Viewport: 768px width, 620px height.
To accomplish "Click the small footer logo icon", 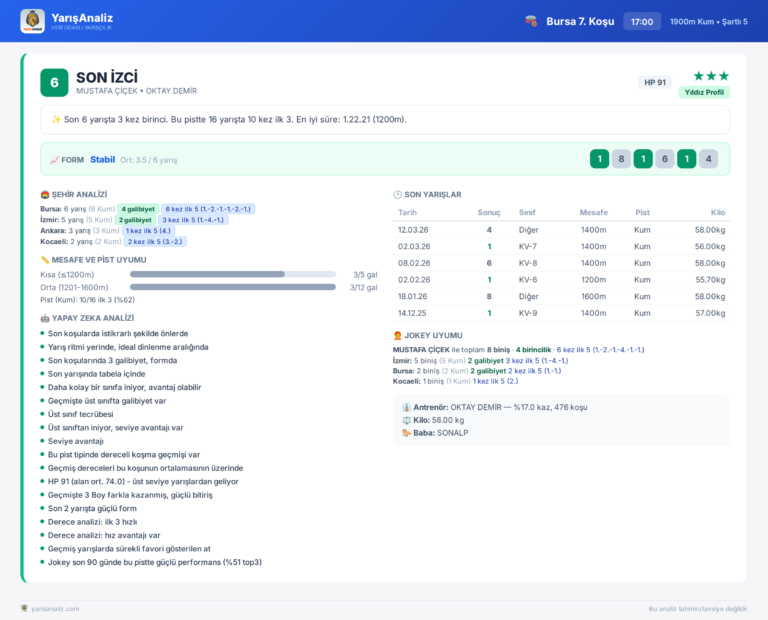I will (x=24, y=608).
